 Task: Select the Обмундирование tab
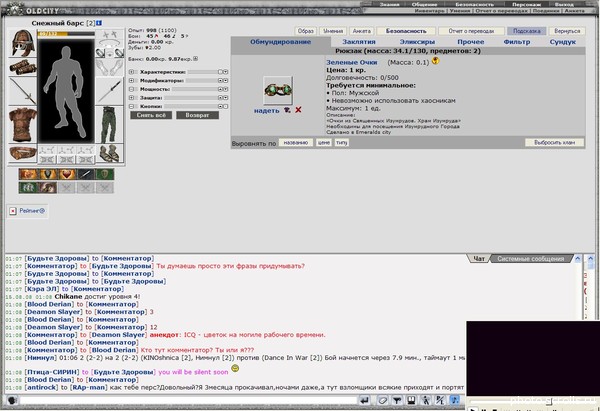click(x=280, y=42)
